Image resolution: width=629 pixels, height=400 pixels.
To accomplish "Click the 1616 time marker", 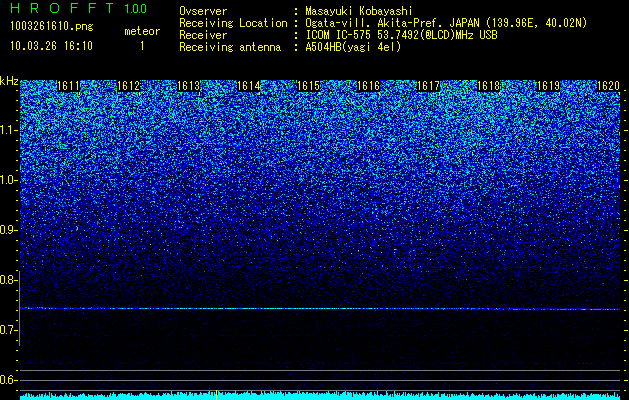I will pos(368,86).
